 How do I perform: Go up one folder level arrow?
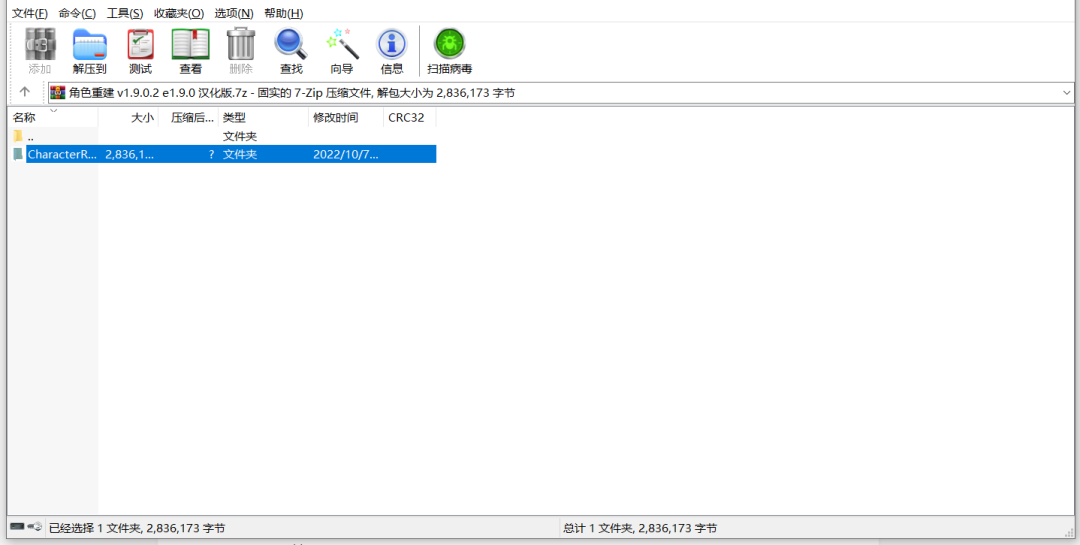click(x=25, y=92)
